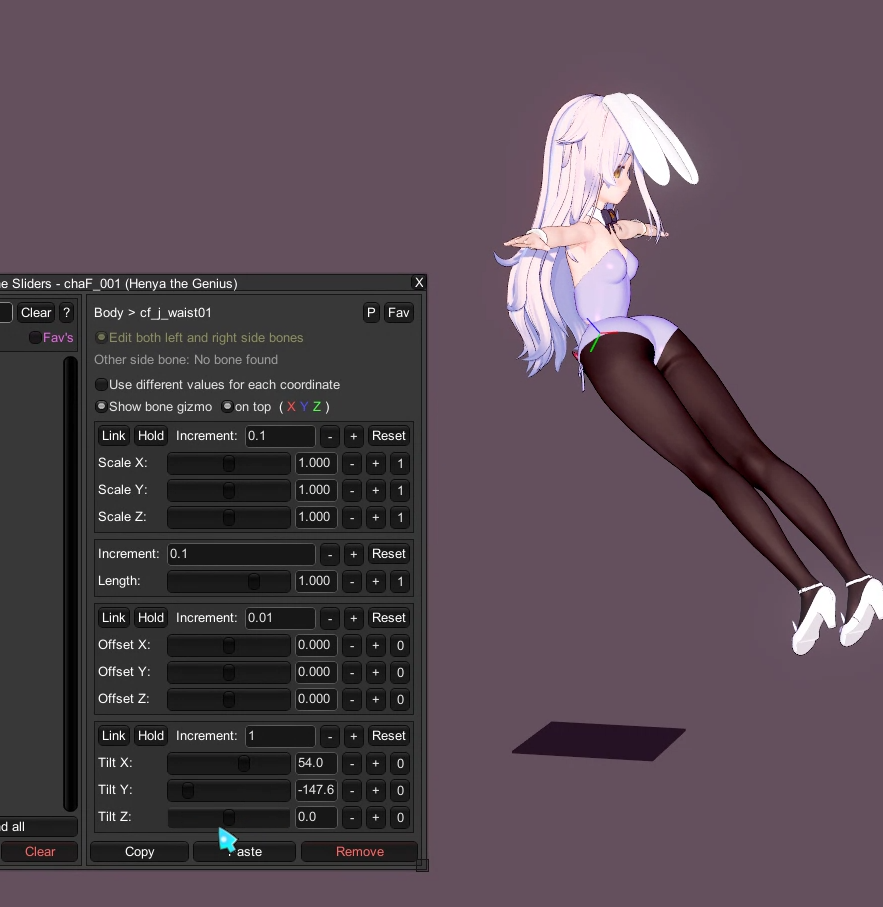Image resolution: width=883 pixels, height=907 pixels.
Task: Increase Scale X with plus button
Action: (x=375, y=463)
